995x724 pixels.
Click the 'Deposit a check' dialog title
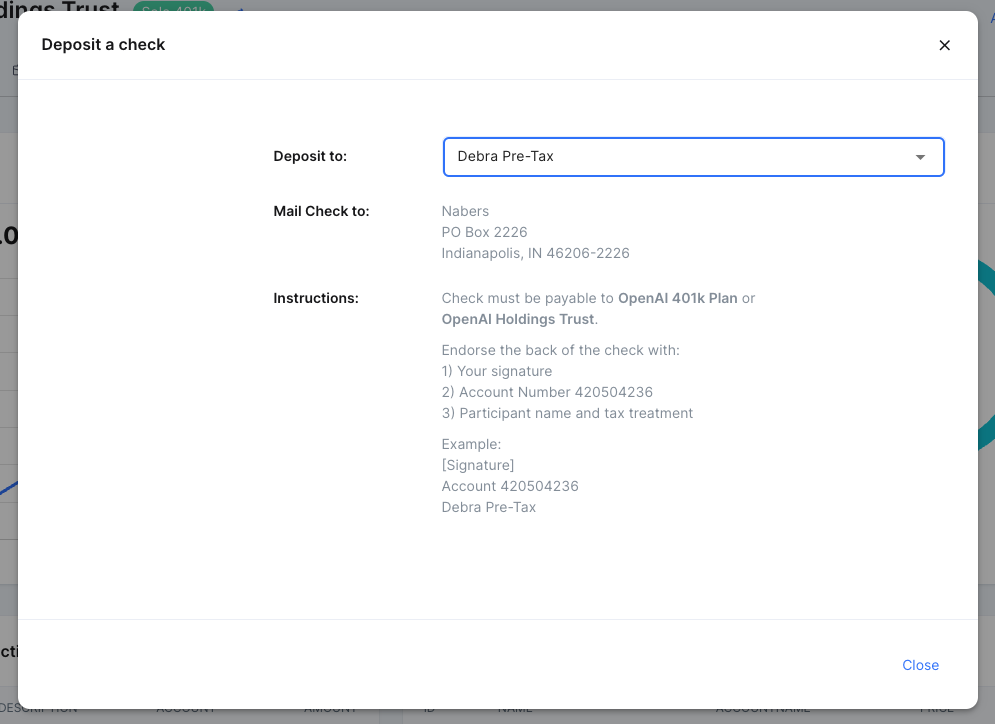click(x=103, y=45)
